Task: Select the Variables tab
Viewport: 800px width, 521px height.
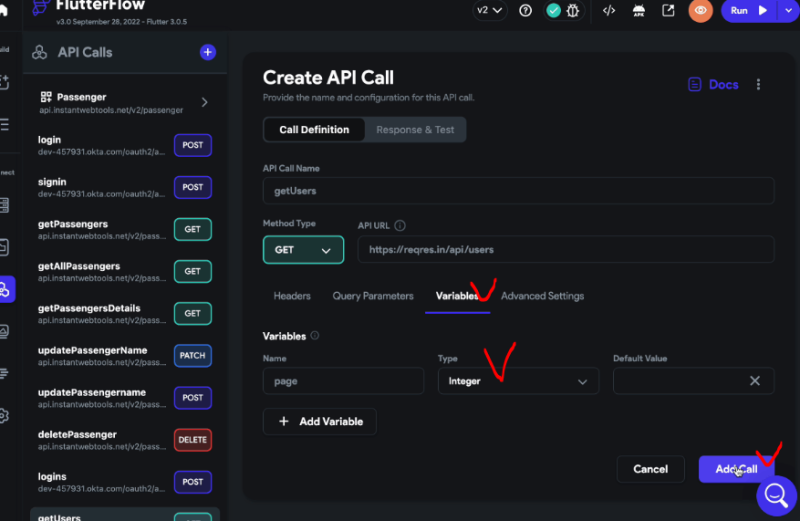Action: tap(457, 296)
